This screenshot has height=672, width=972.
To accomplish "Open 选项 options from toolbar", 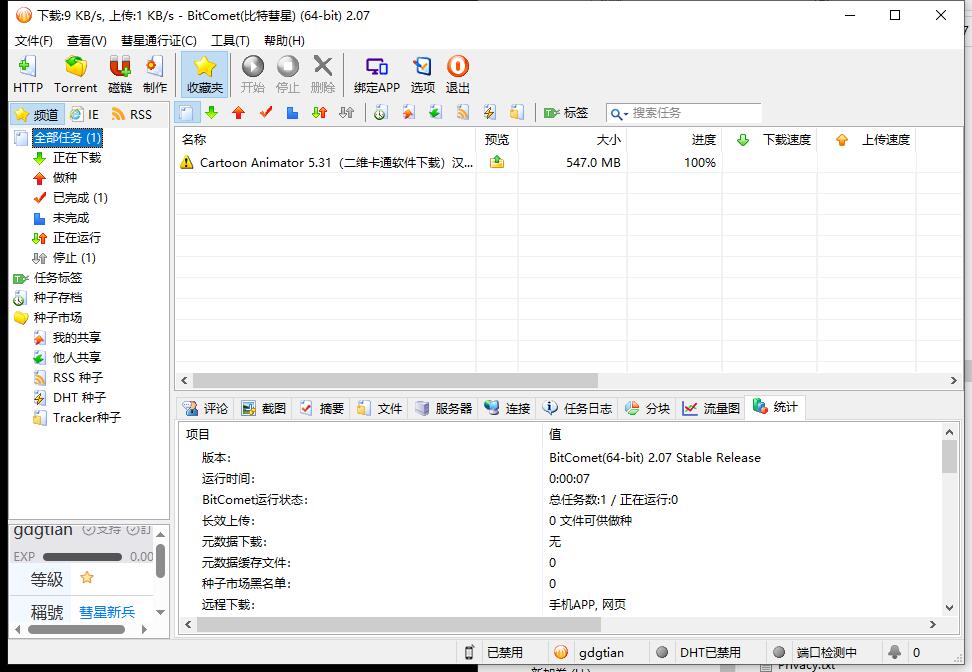I will (x=423, y=74).
